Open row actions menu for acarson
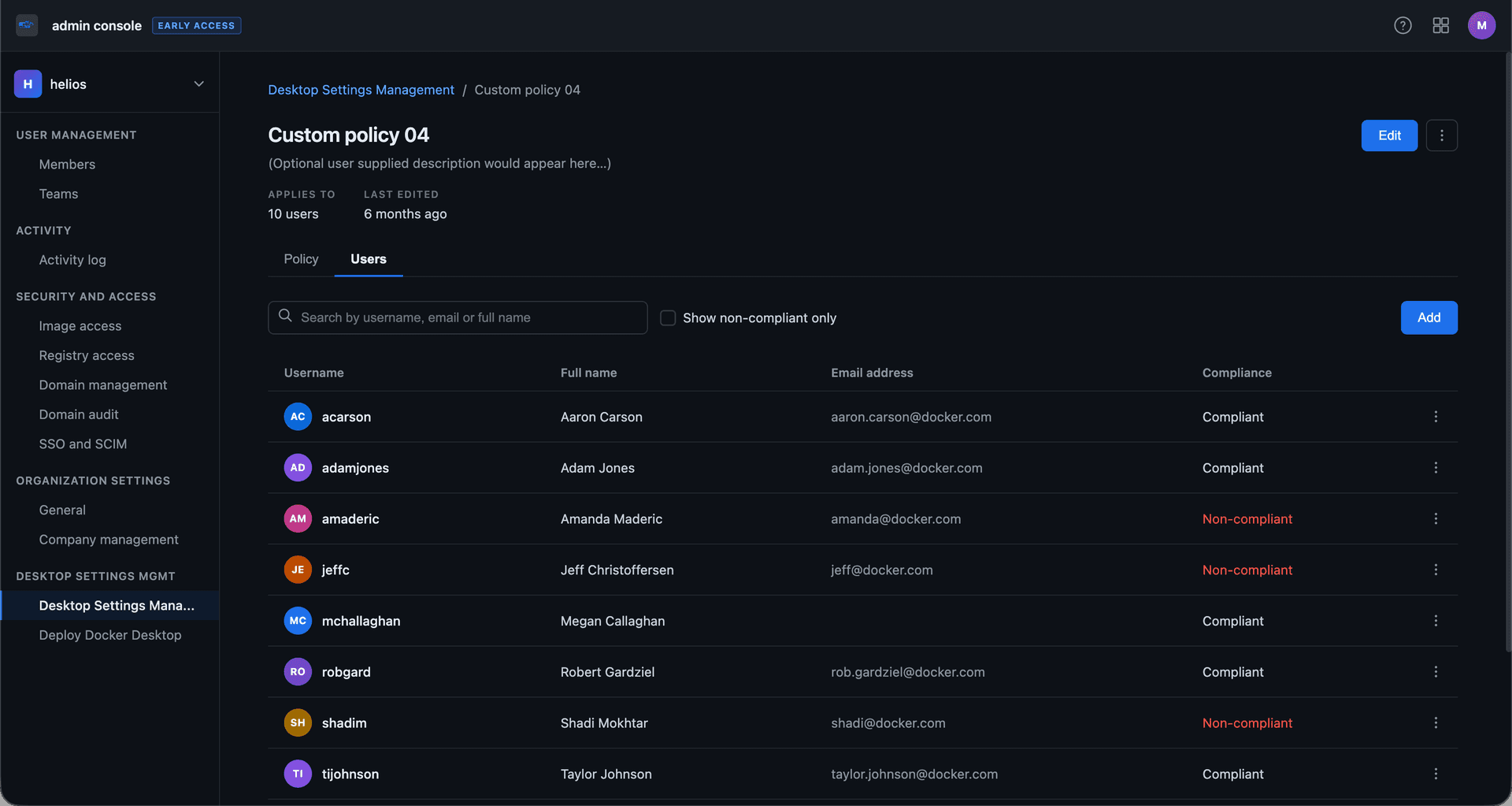The image size is (1512, 806). pos(1436,417)
